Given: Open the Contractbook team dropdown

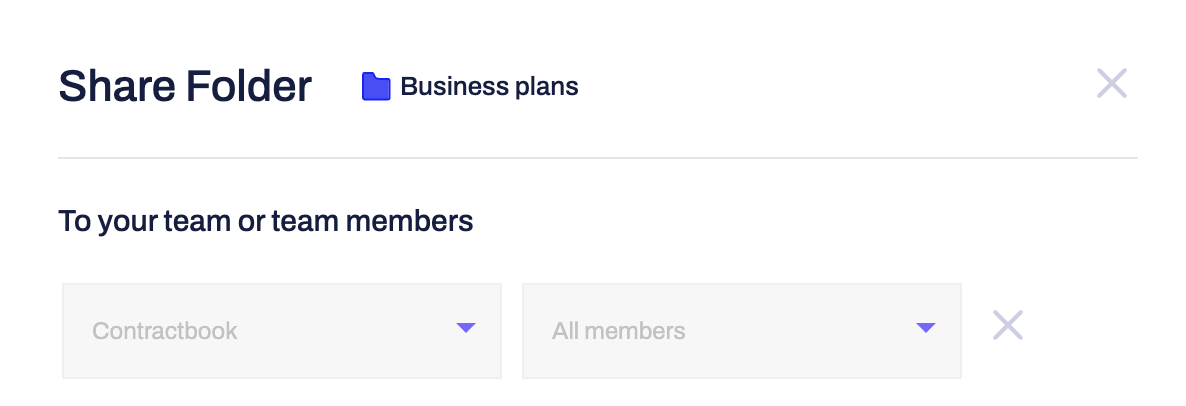Looking at the screenshot, I should pos(282,331).
